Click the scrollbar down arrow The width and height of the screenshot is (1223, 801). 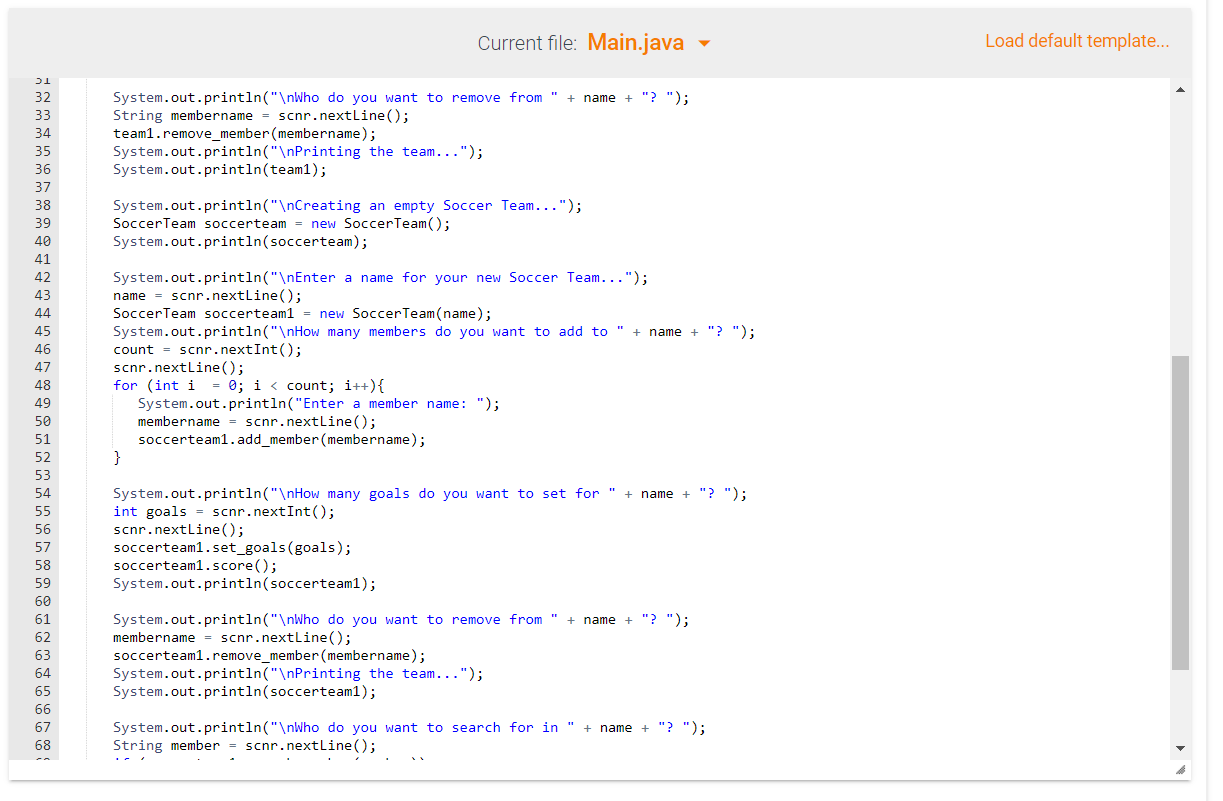point(1180,746)
